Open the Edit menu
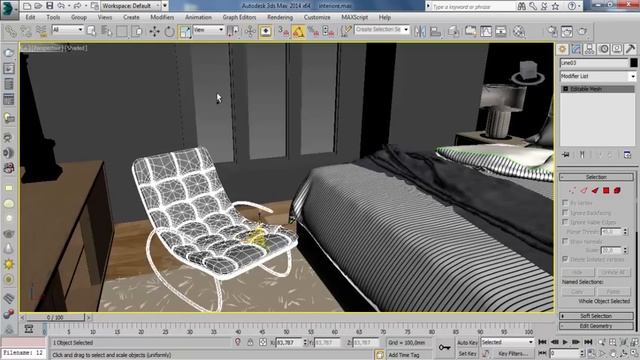Image resolution: width=640 pixels, height=360 pixels. (30, 18)
